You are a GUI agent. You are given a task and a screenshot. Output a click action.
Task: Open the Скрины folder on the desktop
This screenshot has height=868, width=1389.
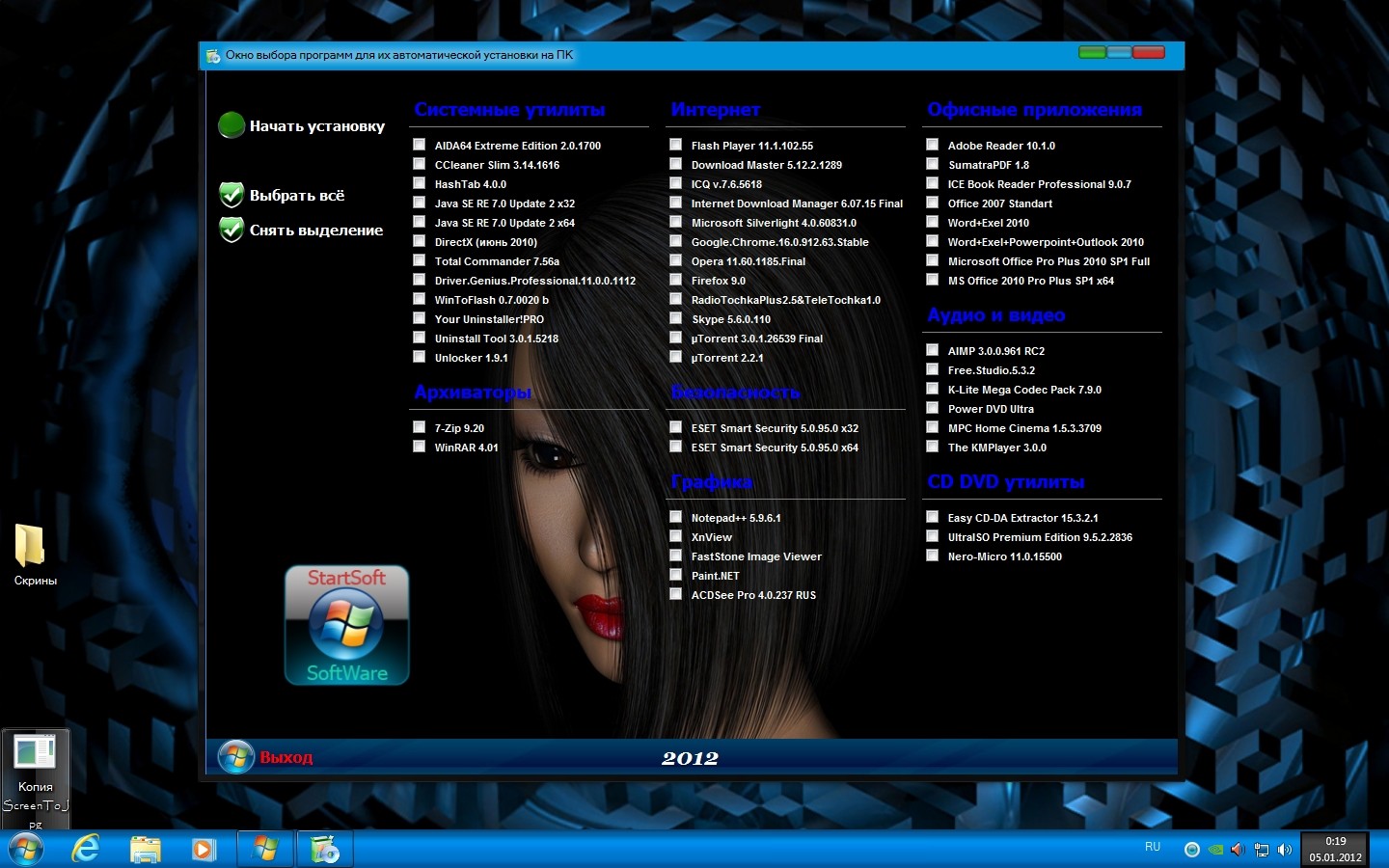[35, 555]
